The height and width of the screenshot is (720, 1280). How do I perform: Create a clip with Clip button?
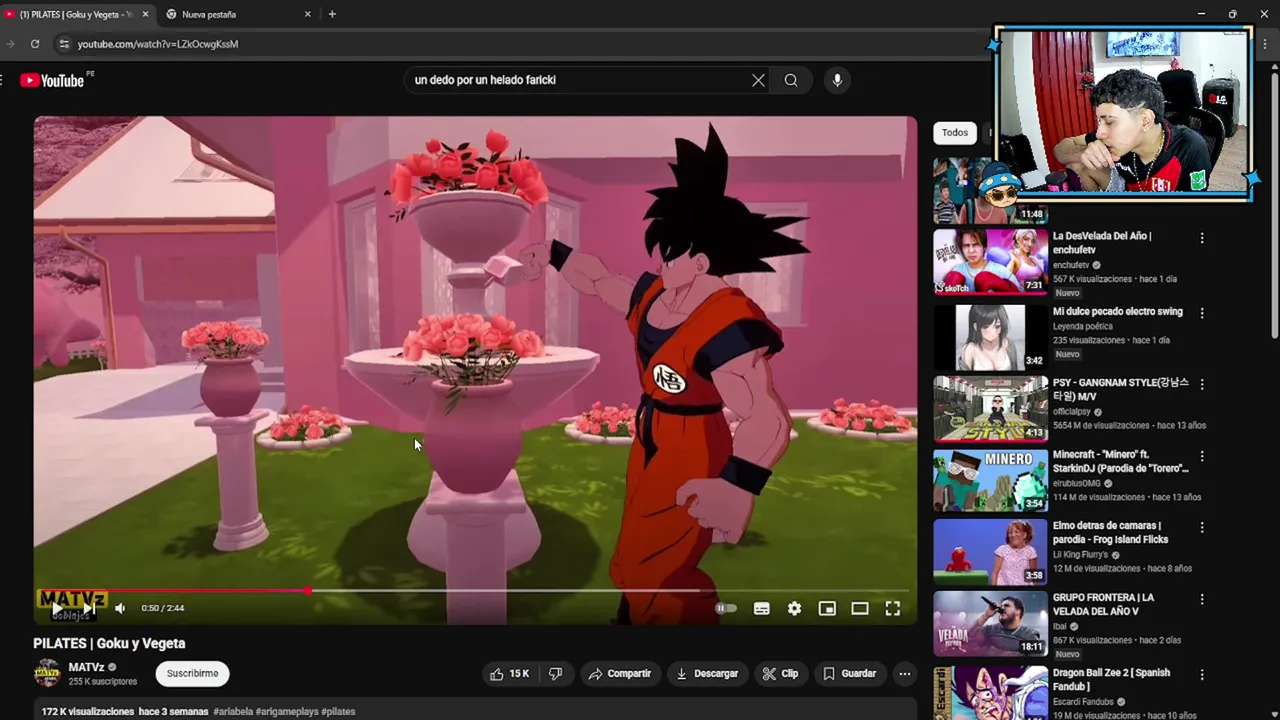pyautogui.click(x=780, y=674)
